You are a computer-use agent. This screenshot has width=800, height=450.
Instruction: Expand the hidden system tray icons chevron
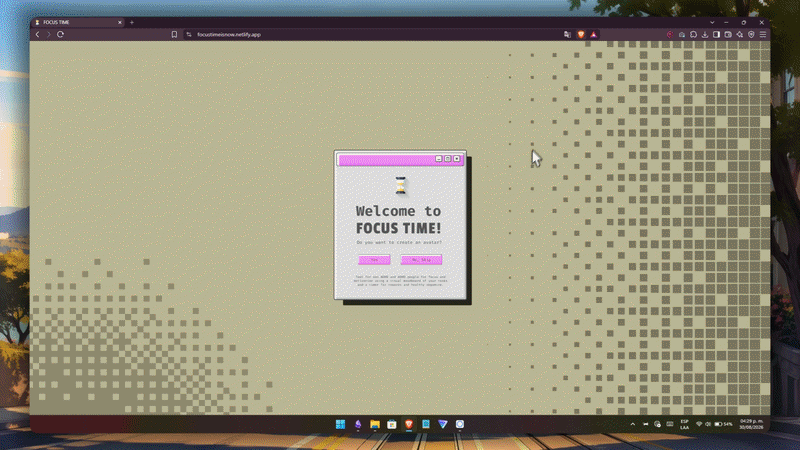633,424
